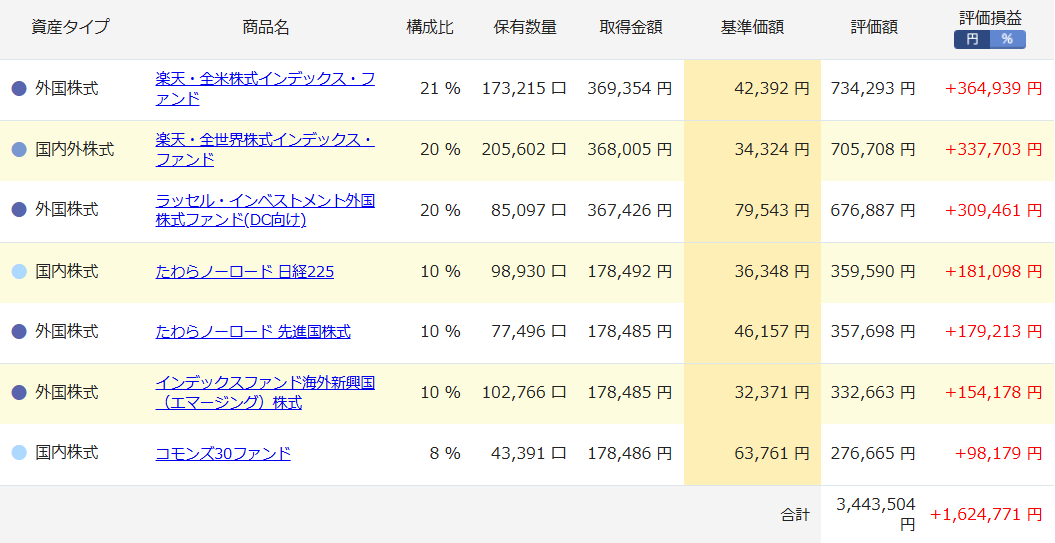The height and width of the screenshot is (543, 1055).
Task: Open 楽天・全世界株式インデックス・ファンド link
Action: coord(265,149)
